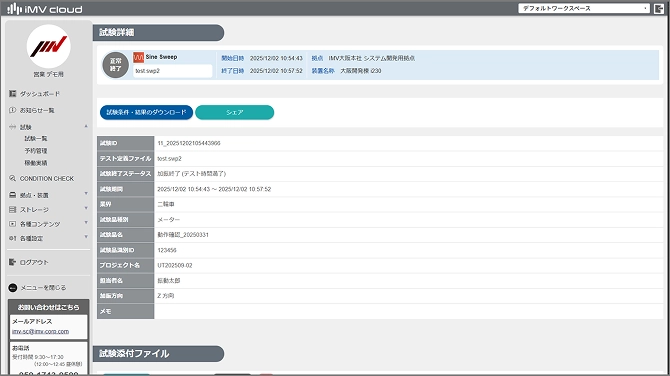The width and height of the screenshot is (670, 376).
Task: Select the 123456 identification ID value
Action: tap(167, 250)
